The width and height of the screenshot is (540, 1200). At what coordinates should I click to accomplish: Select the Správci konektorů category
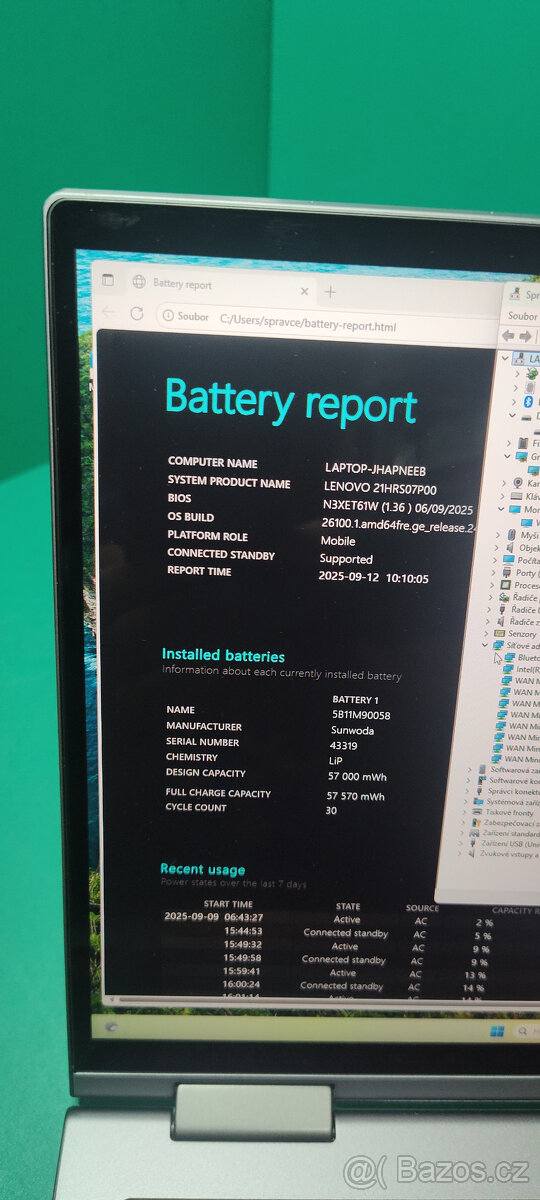coord(508,792)
